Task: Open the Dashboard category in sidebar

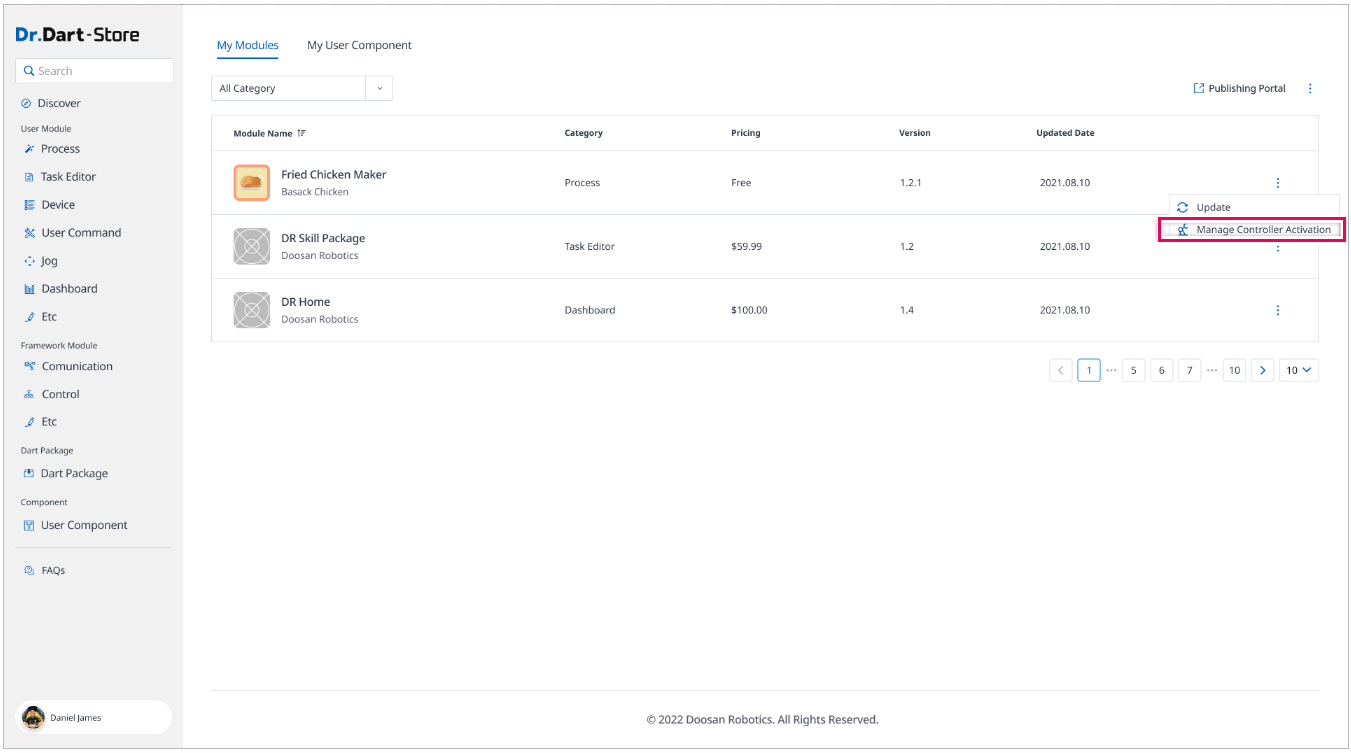Action: point(69,289)
